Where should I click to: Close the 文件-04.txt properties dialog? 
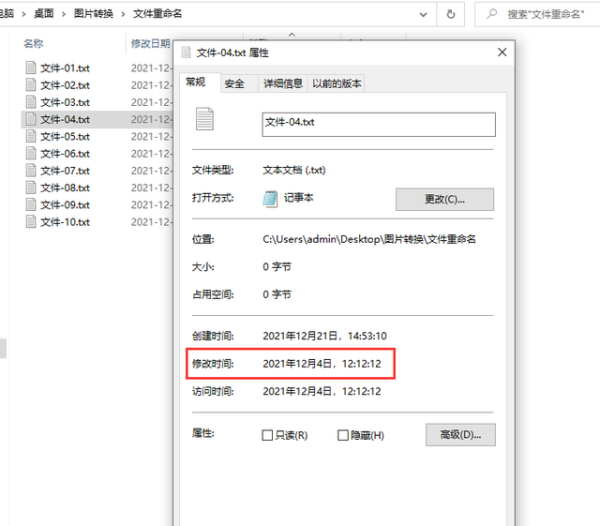pos(502,52)
